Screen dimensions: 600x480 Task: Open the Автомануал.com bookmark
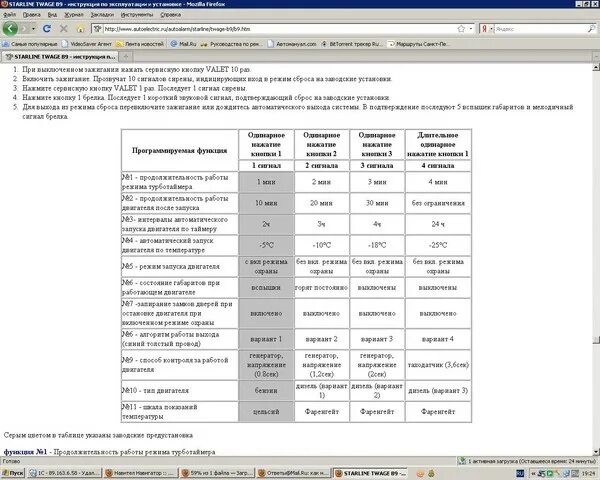pyautogui.click(x=292, y=44)
